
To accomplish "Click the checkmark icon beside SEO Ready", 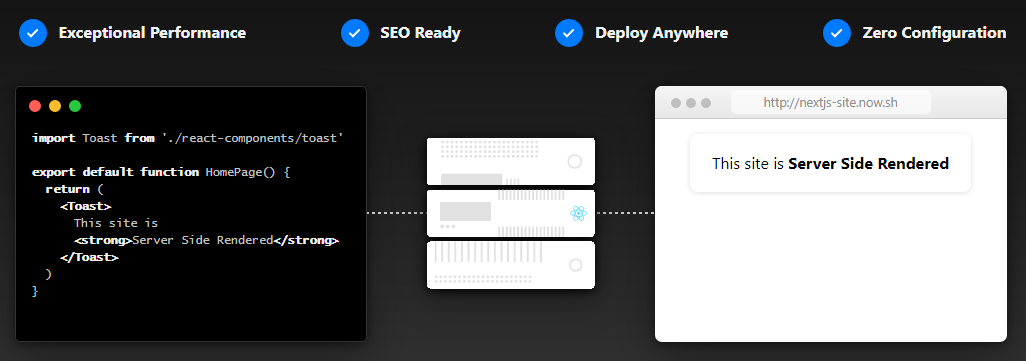I will coord(355,33).
